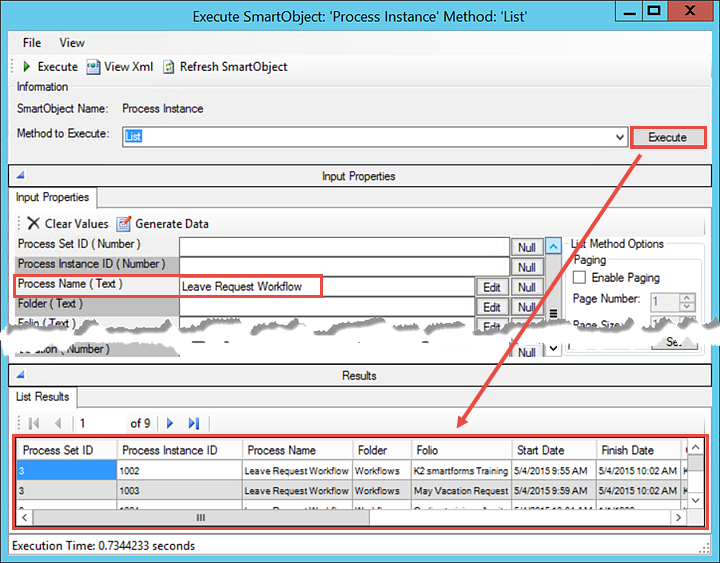Click the Process Instance ID column header
The width and height of the screenshot is (720, 563).
pyautogui.click(x=180, y=450)
